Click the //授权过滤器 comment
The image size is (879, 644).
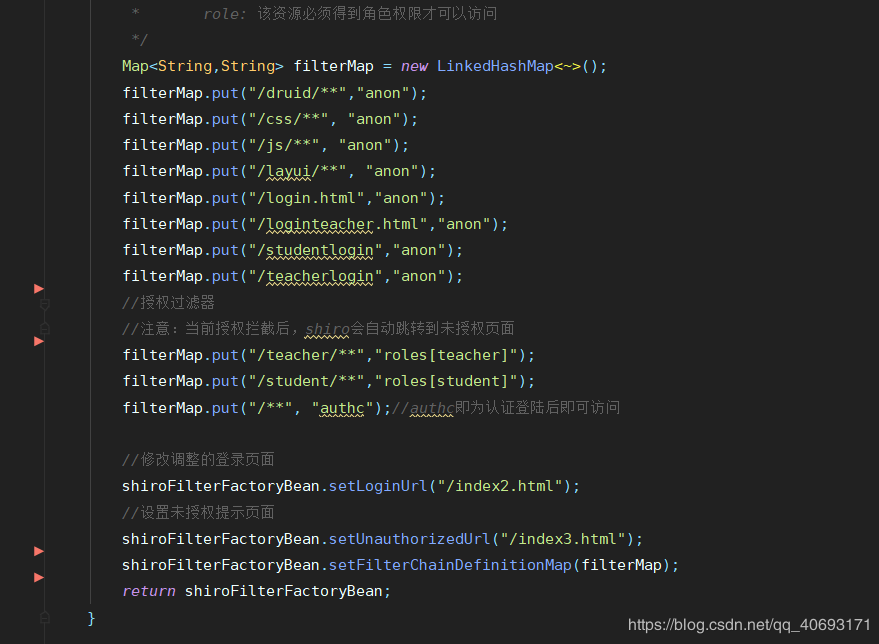pos(168,303)
